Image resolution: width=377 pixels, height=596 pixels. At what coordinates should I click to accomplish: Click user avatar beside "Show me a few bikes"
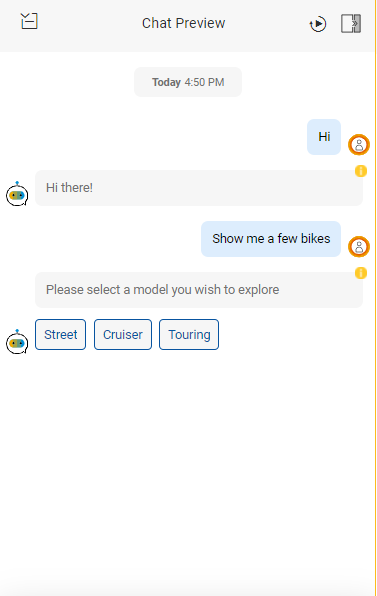click(359, 247)
